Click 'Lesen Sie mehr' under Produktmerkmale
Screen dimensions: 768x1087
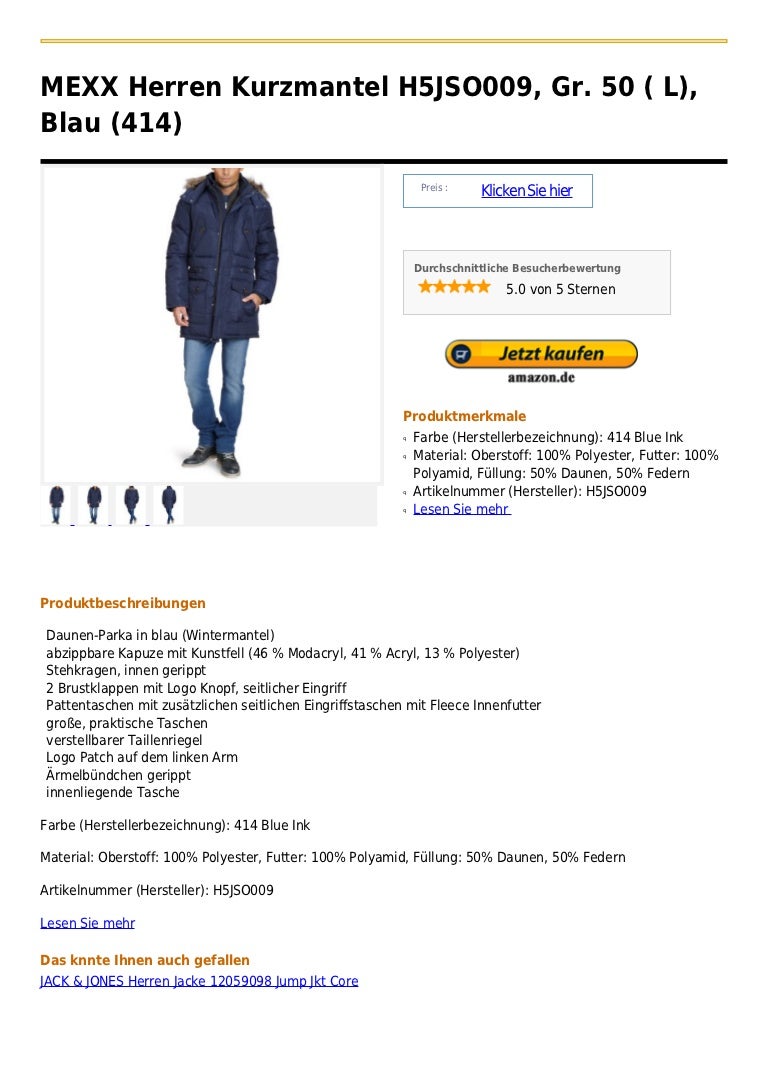pyautogui.click(x=462, y=509)
